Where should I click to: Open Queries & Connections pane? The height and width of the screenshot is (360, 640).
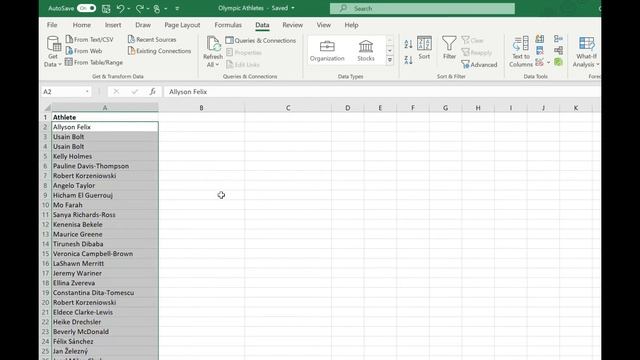tap(260, 40)
